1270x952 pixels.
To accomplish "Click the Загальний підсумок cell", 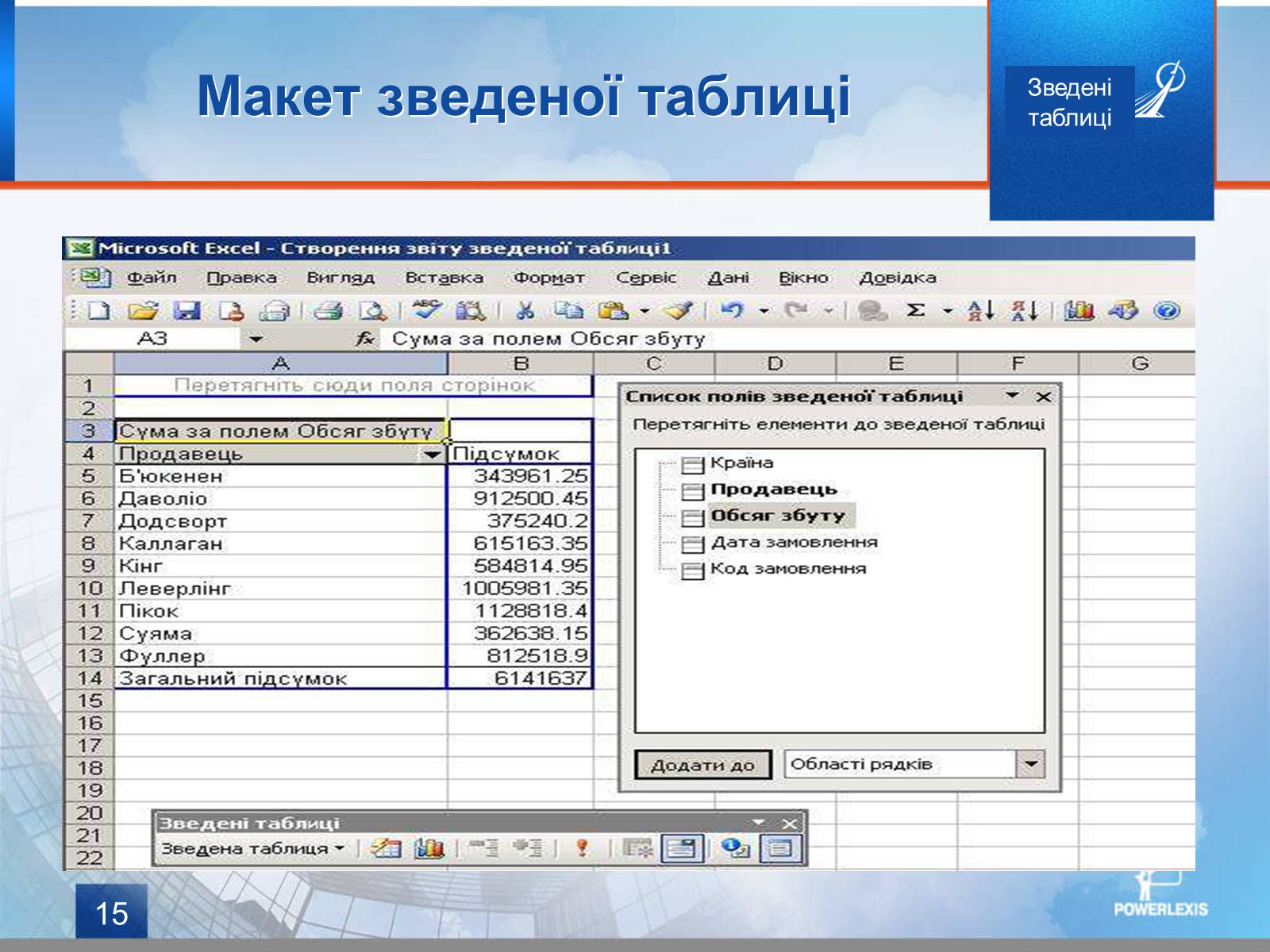I will (281, 679).
